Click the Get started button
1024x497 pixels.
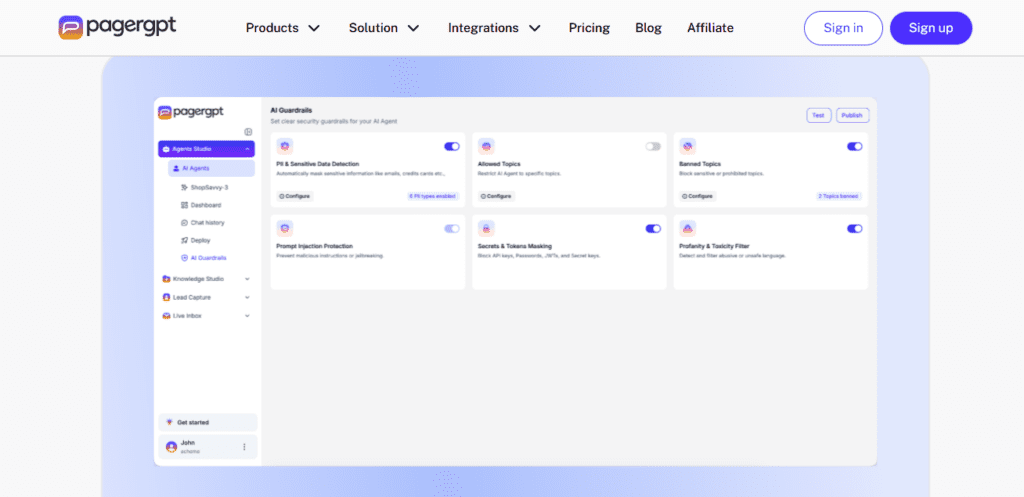(x=208, y=423)
